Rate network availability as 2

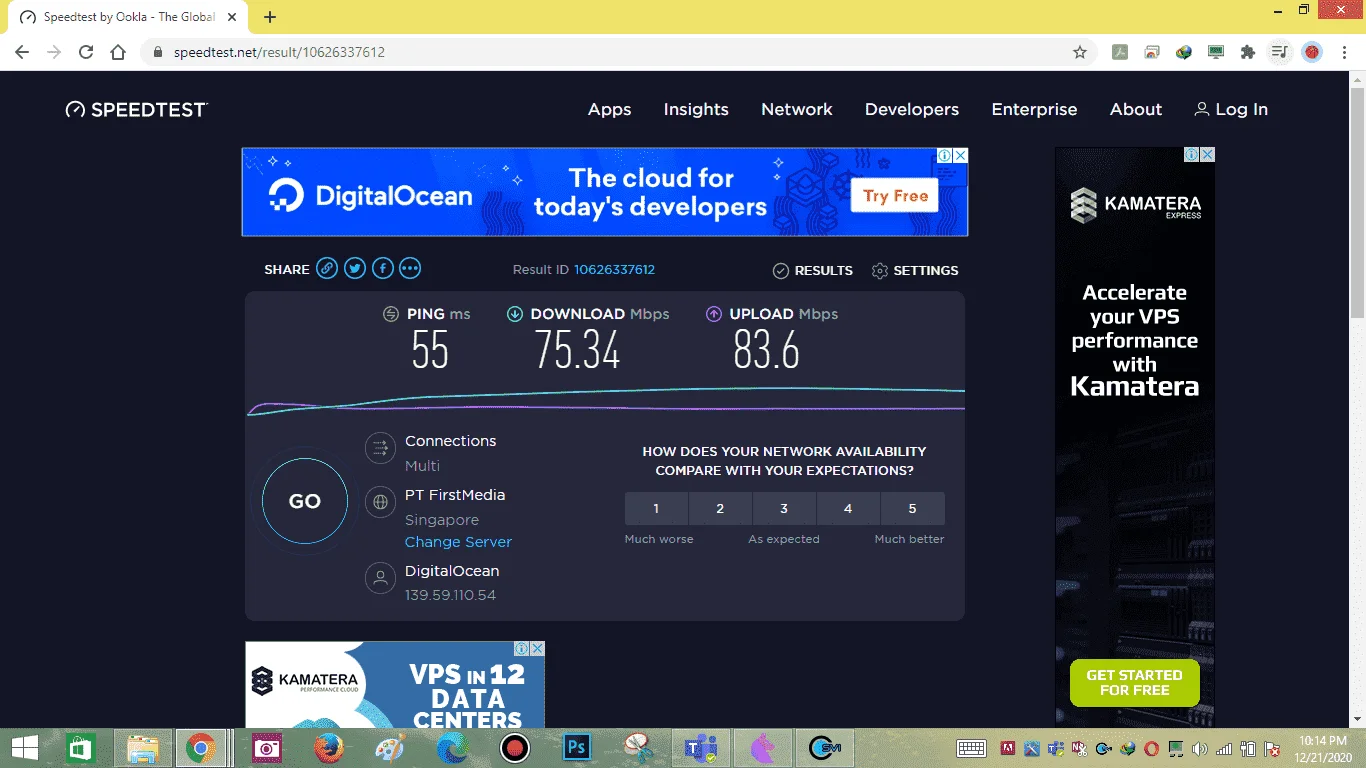(x=720, y=509)
